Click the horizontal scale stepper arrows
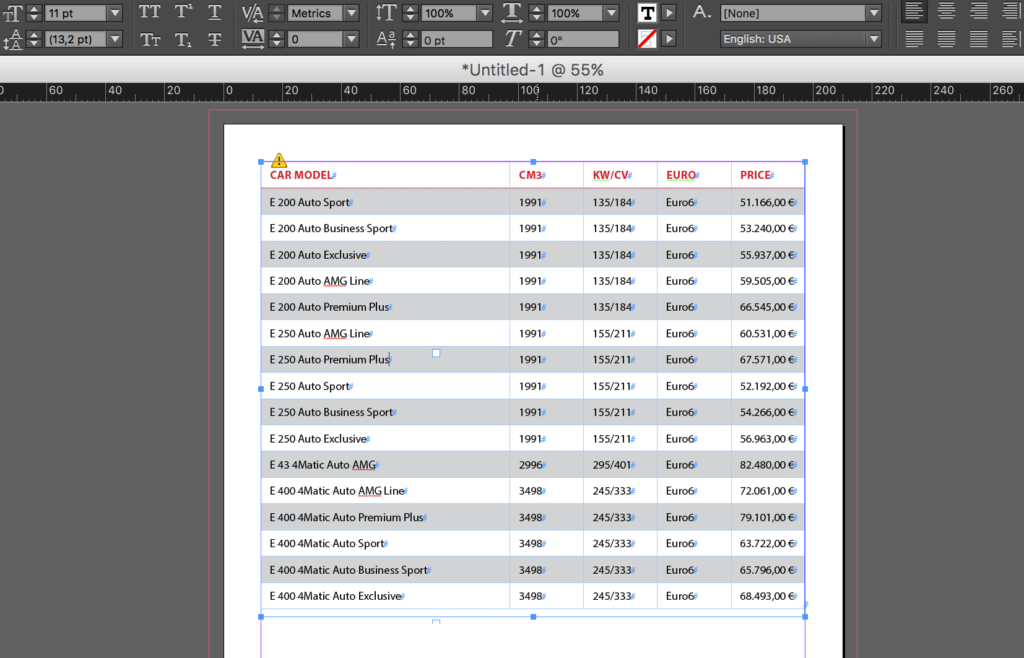The height and width of the screenshot is (658, 1024). click(537, 13)
